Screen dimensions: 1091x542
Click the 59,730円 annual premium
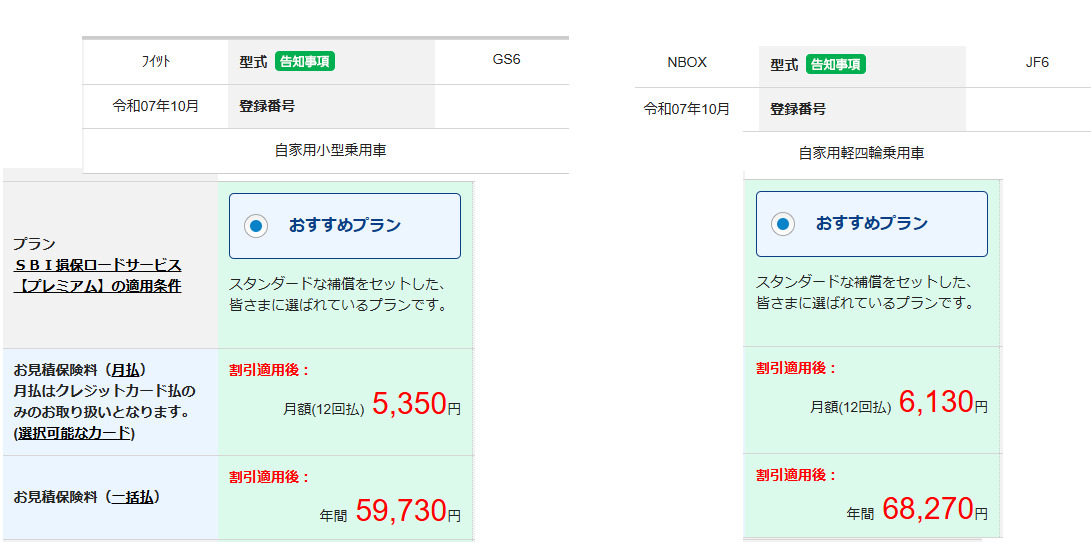pos(408,511)
